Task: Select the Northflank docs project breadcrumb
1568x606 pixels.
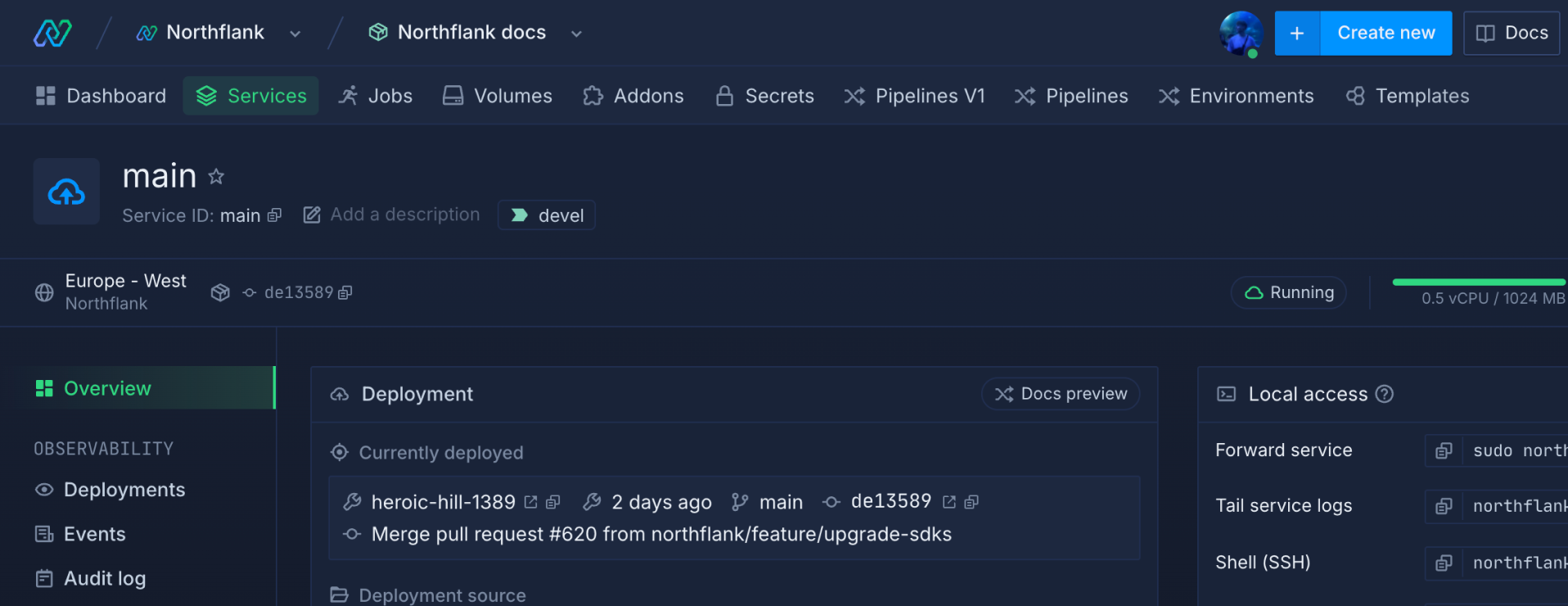Action: coord(457,33)
